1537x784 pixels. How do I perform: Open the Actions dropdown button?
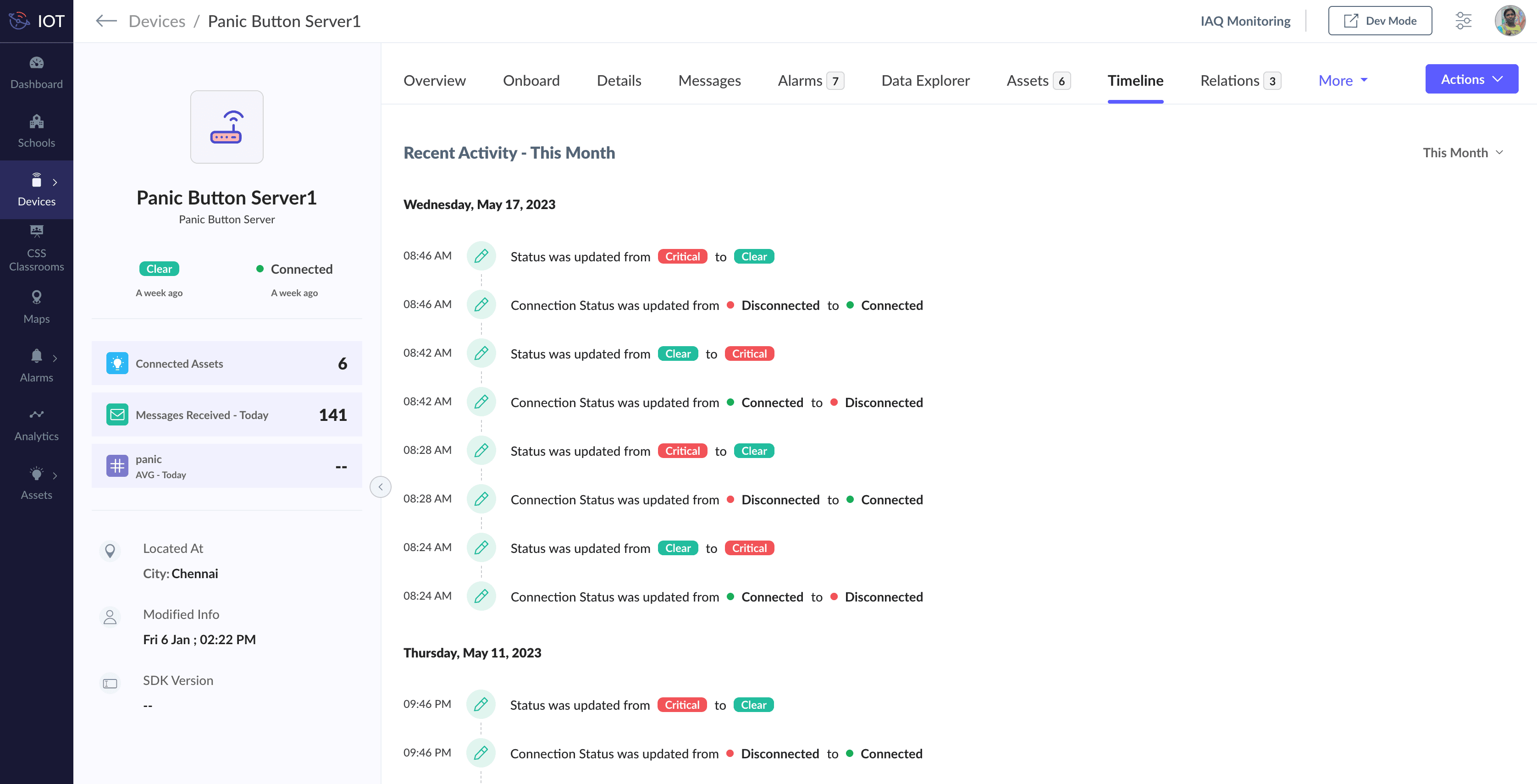(1471, 79)
